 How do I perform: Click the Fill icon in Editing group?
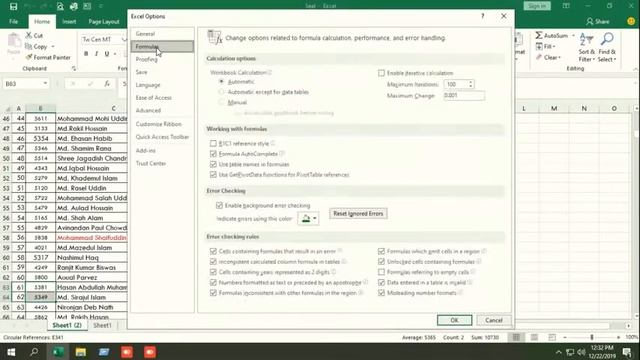pyautogui.click(x=539, y=47)
